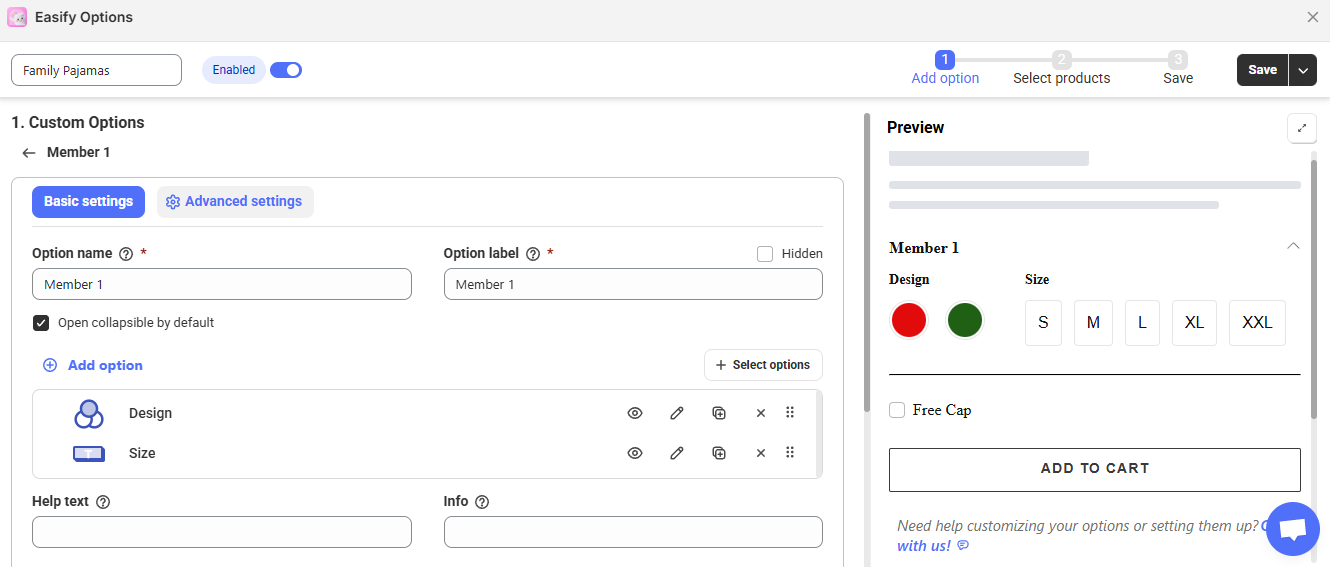Screen dimensions: 1330x567
Task: Open the Select options picker
Action: click(x=763, y=365)
